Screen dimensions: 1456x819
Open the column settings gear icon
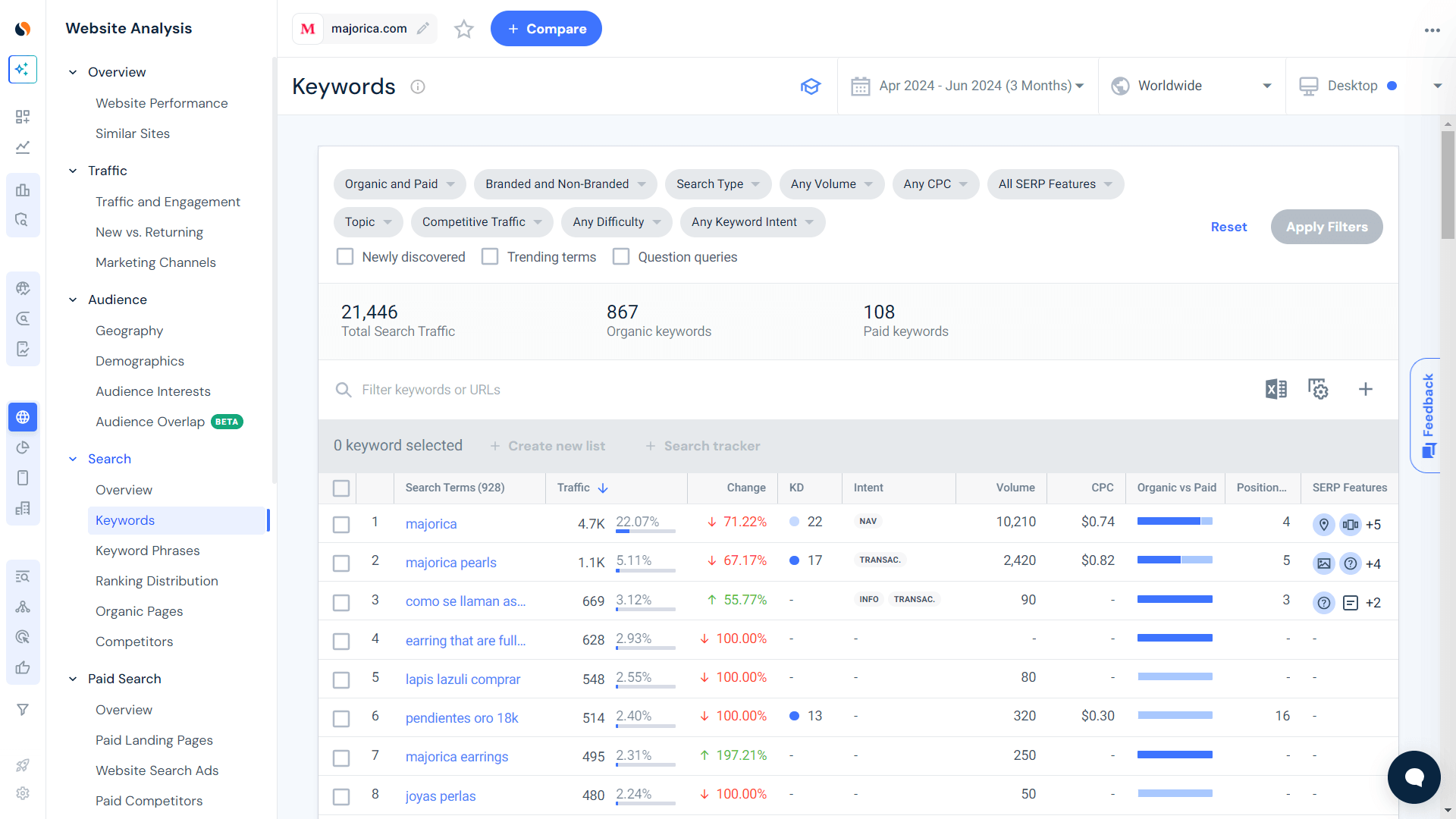tap(1318, 389)
